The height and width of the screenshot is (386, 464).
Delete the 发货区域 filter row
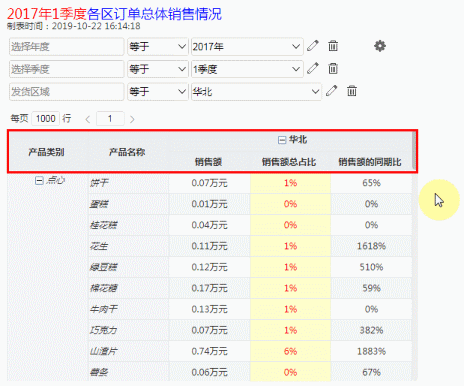(352, 91)
